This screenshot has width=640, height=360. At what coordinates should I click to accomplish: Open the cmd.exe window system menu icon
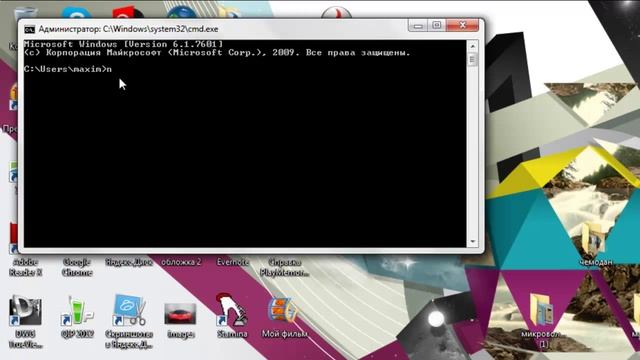click(x=29, y=29)
